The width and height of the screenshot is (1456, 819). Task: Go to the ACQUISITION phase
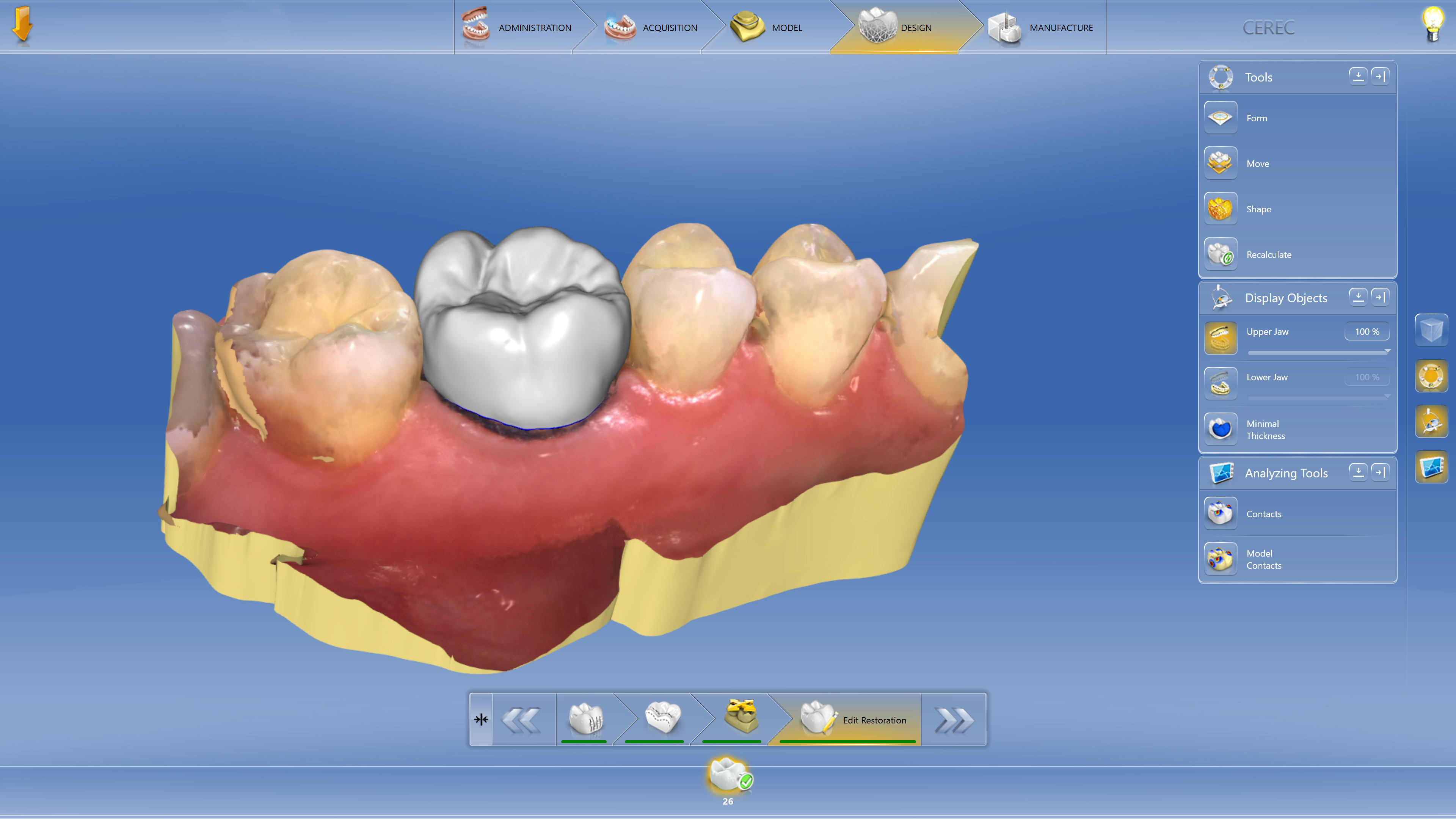[651, 27]
